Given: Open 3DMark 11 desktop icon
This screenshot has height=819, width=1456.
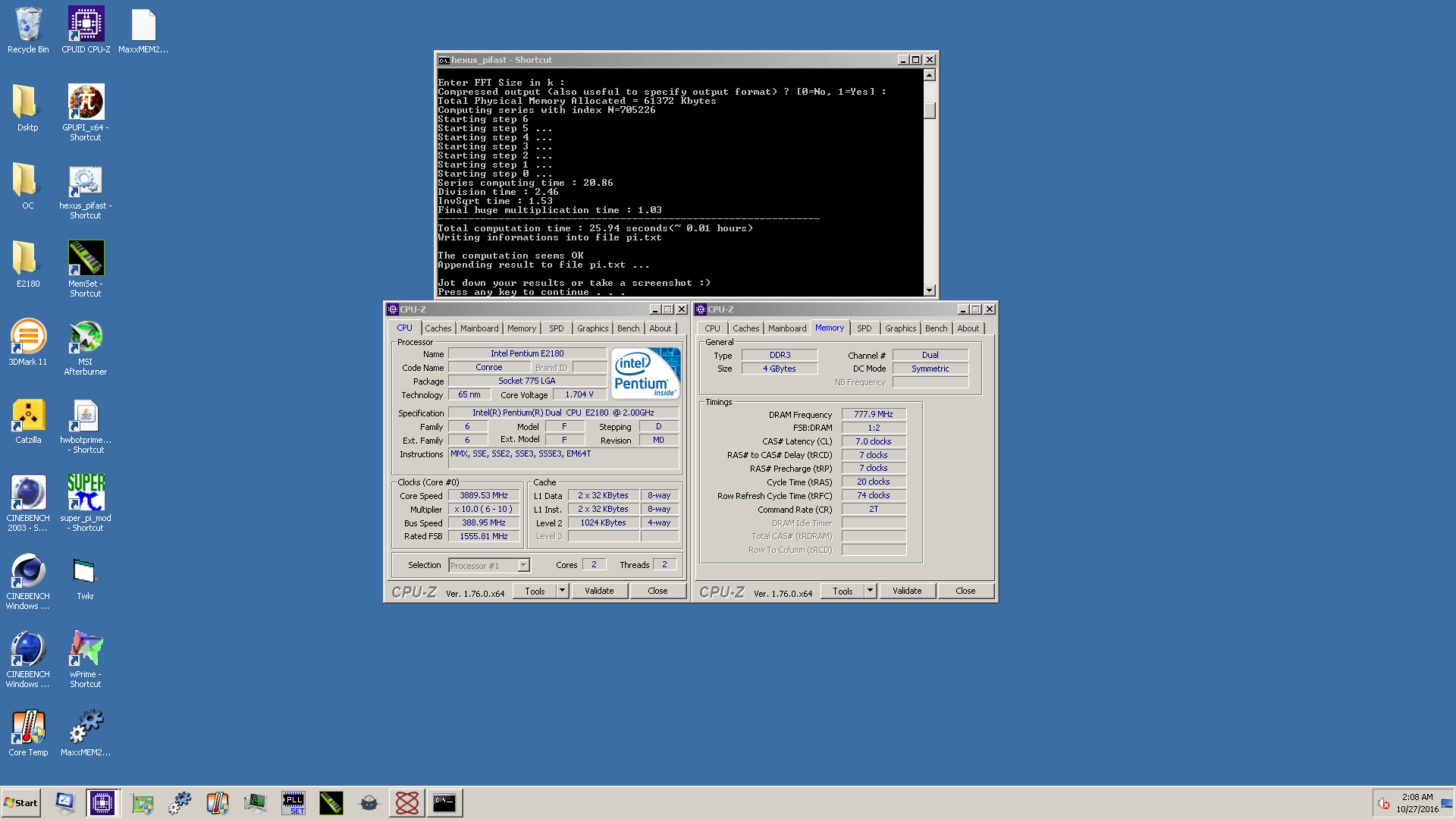Looking at the screenshot, I should click(x=28, y=343).
